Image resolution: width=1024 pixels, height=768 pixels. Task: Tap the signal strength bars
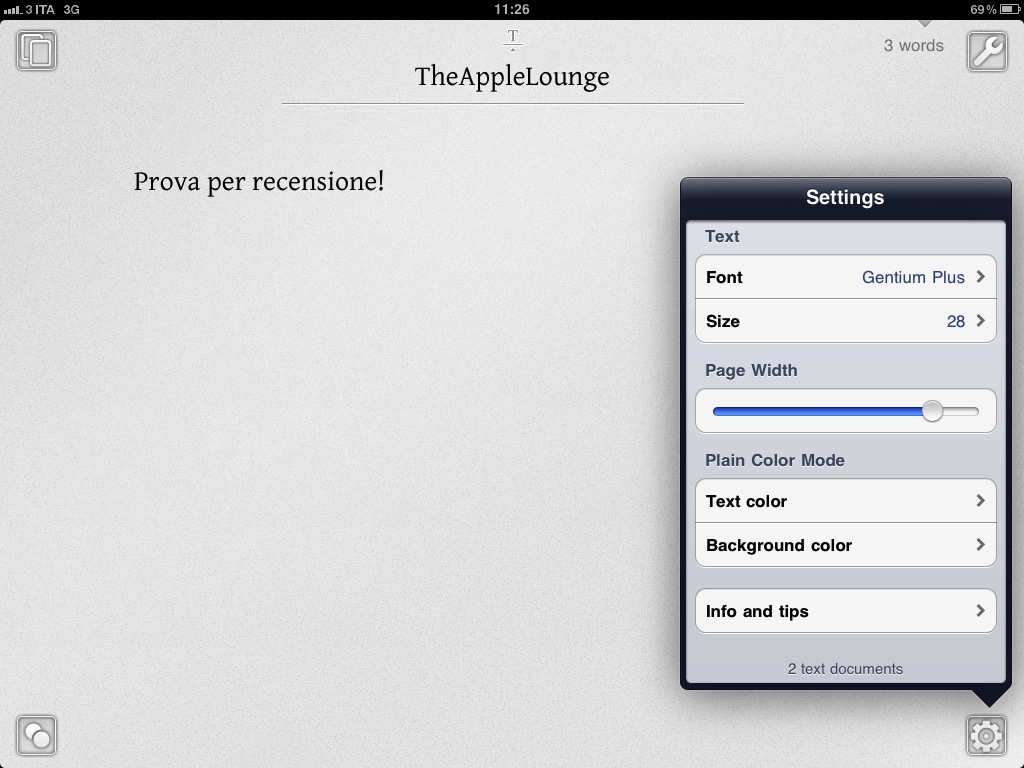click(13, 10)
